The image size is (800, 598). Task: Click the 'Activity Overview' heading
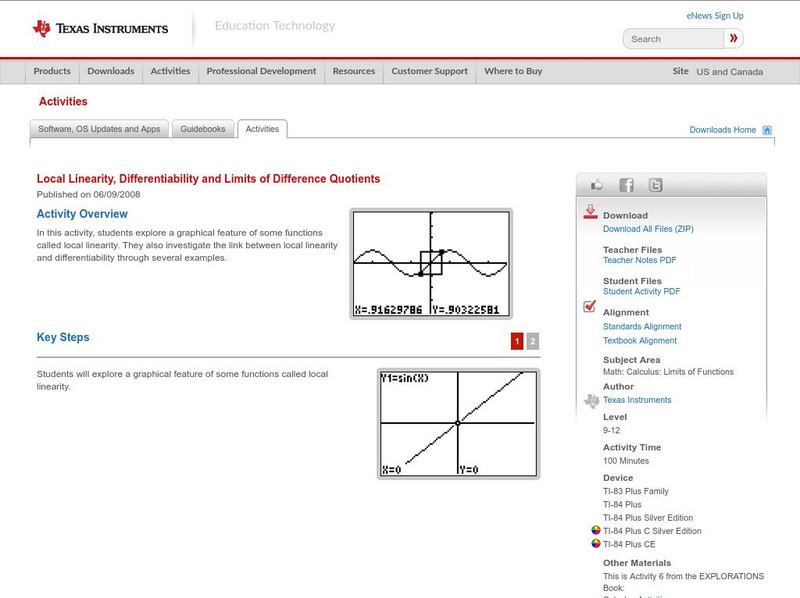click(82, 214)
